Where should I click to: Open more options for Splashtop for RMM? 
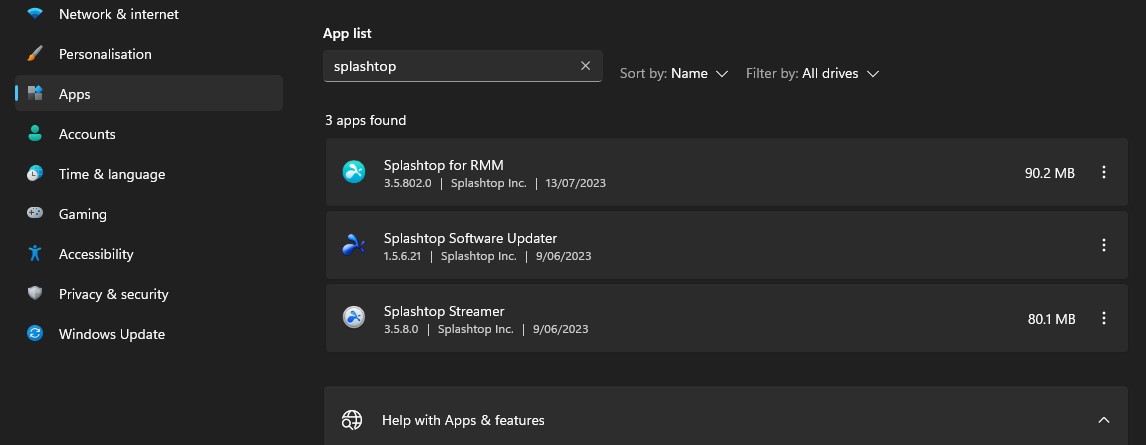point(1104,172)
